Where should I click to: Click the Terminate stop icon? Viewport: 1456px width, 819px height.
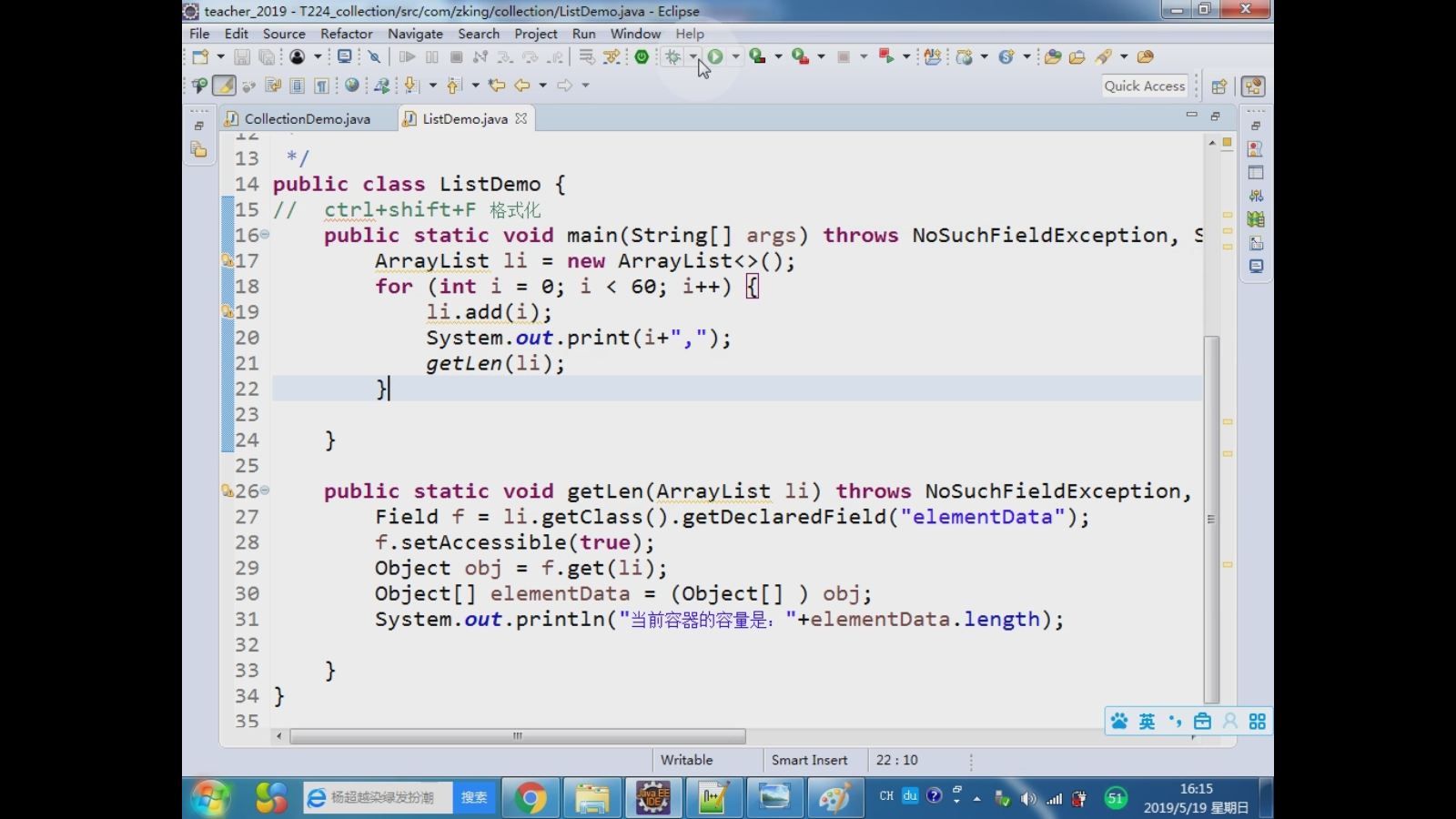tap(456, 56)
